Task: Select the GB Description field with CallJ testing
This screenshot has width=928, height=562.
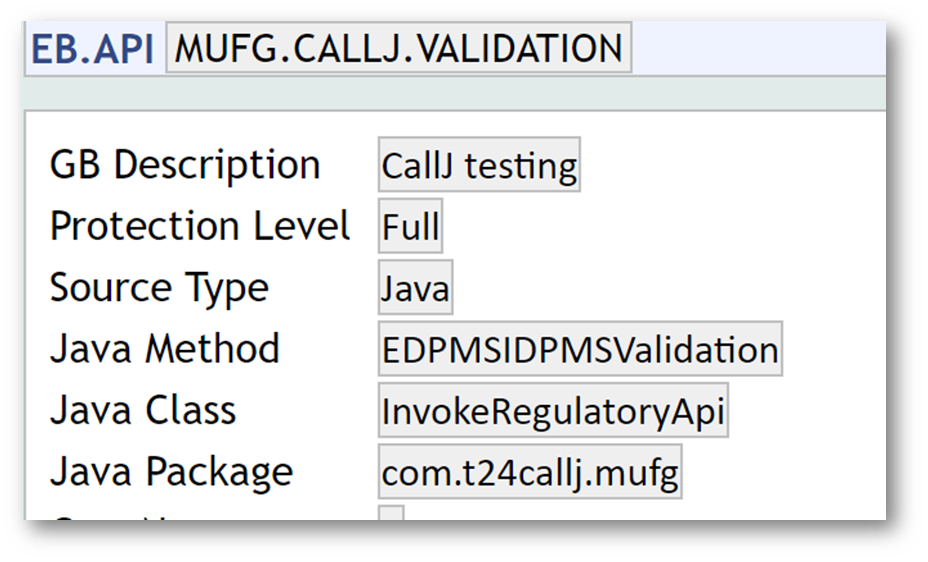Action: pyautogui.click(x=479, y=166)
